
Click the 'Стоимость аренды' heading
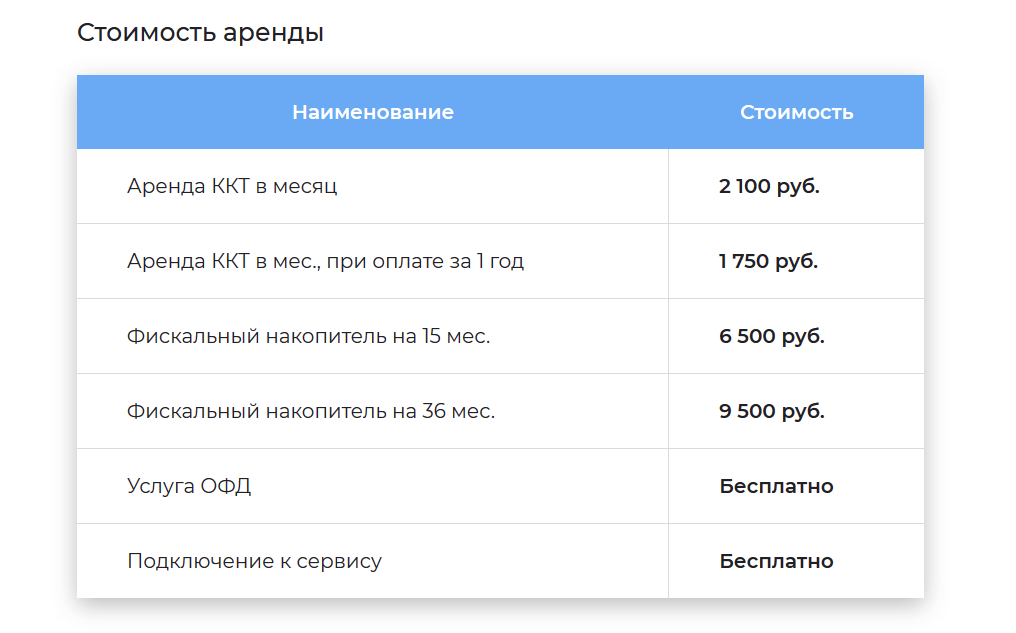pyautogui.click(x=200, y=32)
